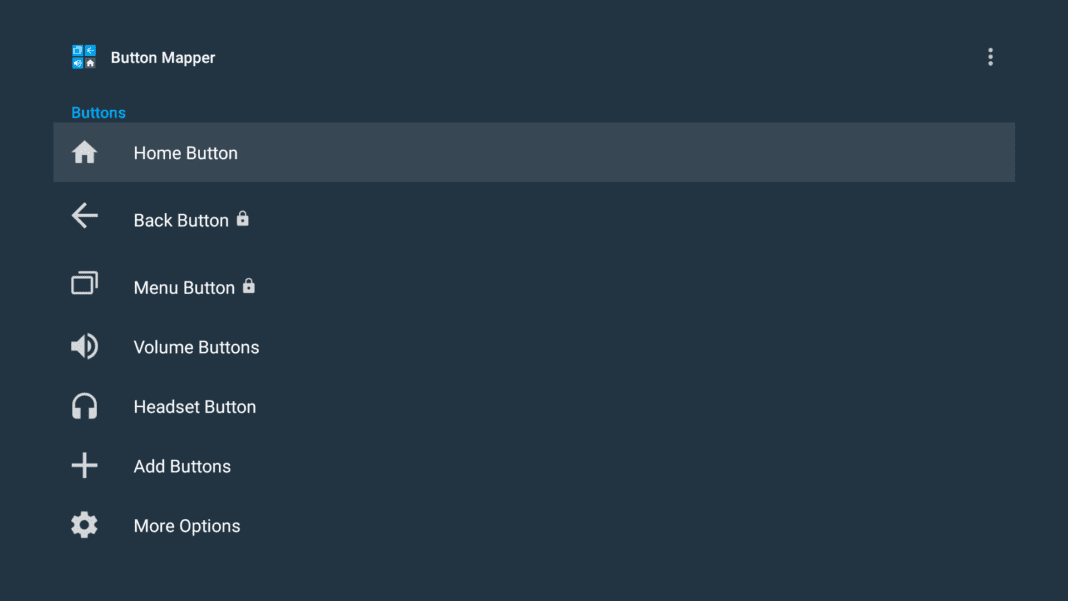Click the headphones icon

tap(85, 406)
